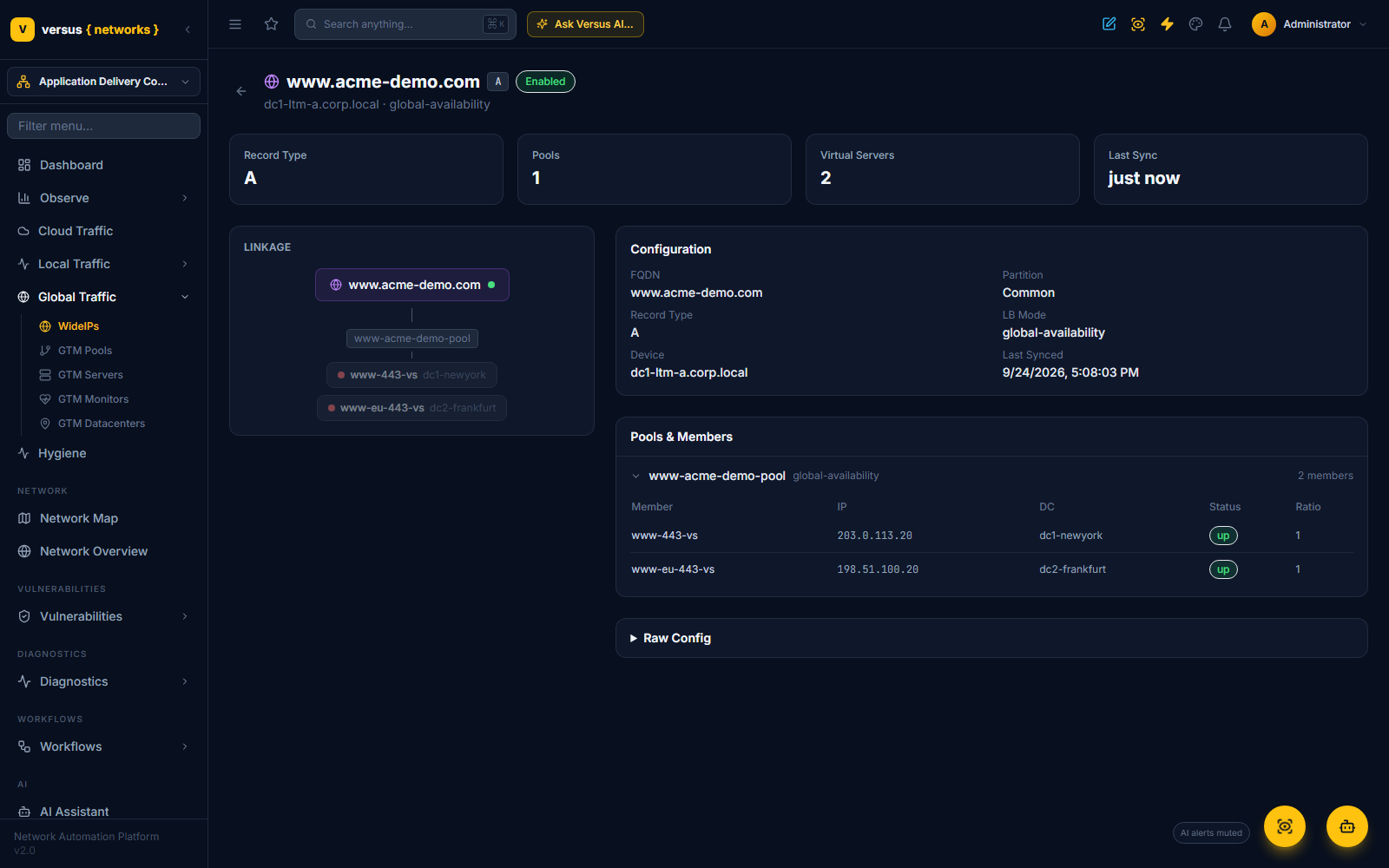Select the www-acme-demo-pool linkage node
1389x868 pixels.
click(x=412, y=339)
